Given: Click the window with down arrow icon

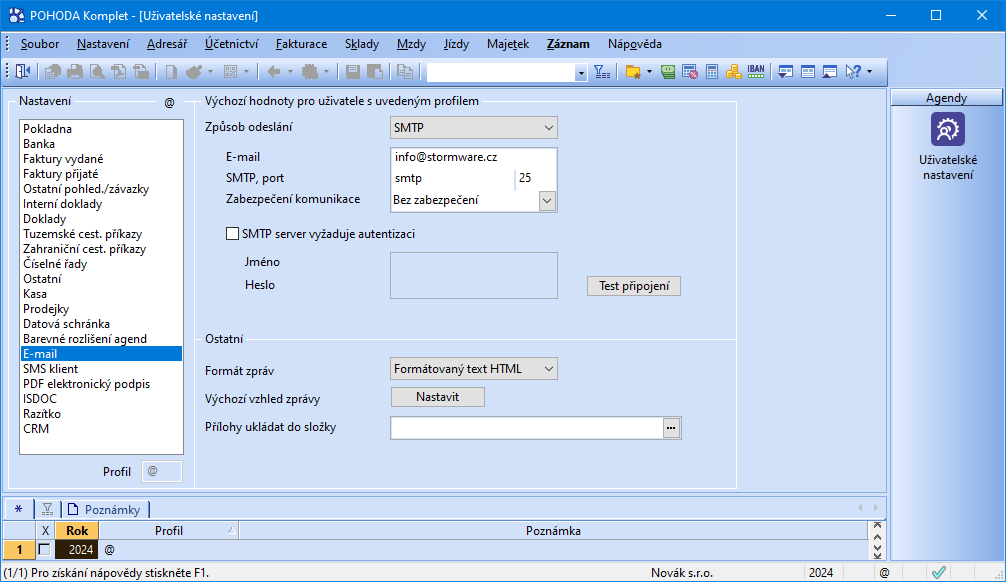Looking at the screenshot, I should click(x=785, y=71).
